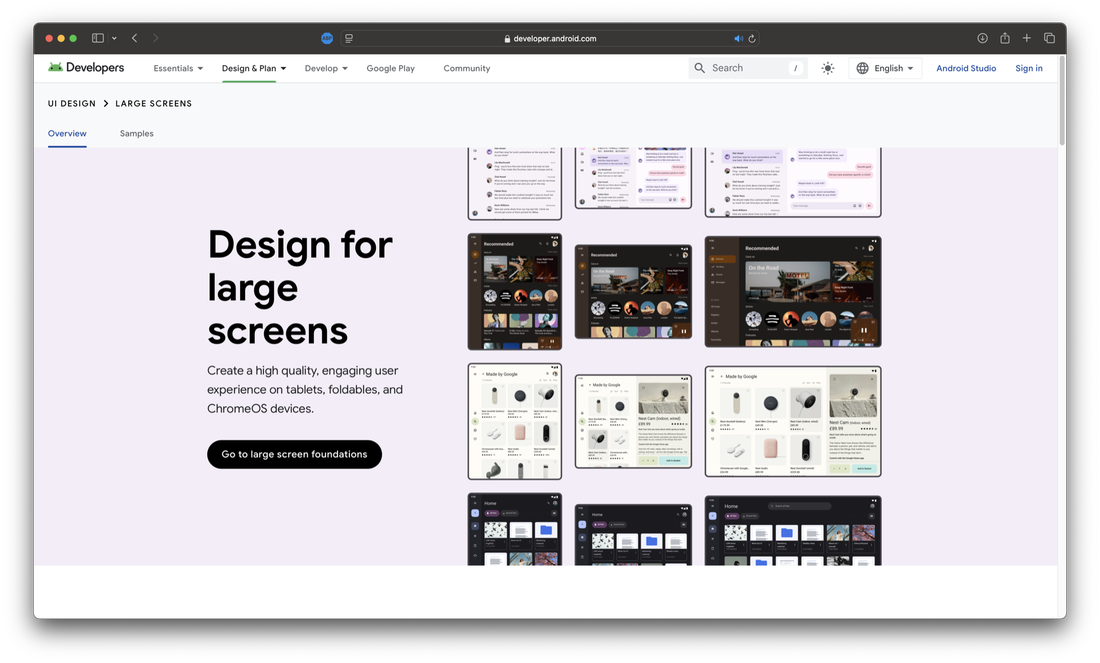Click the 'Design for large screens' heading
This screenshot has width=1100, height=663.
(x=300, y=287)
